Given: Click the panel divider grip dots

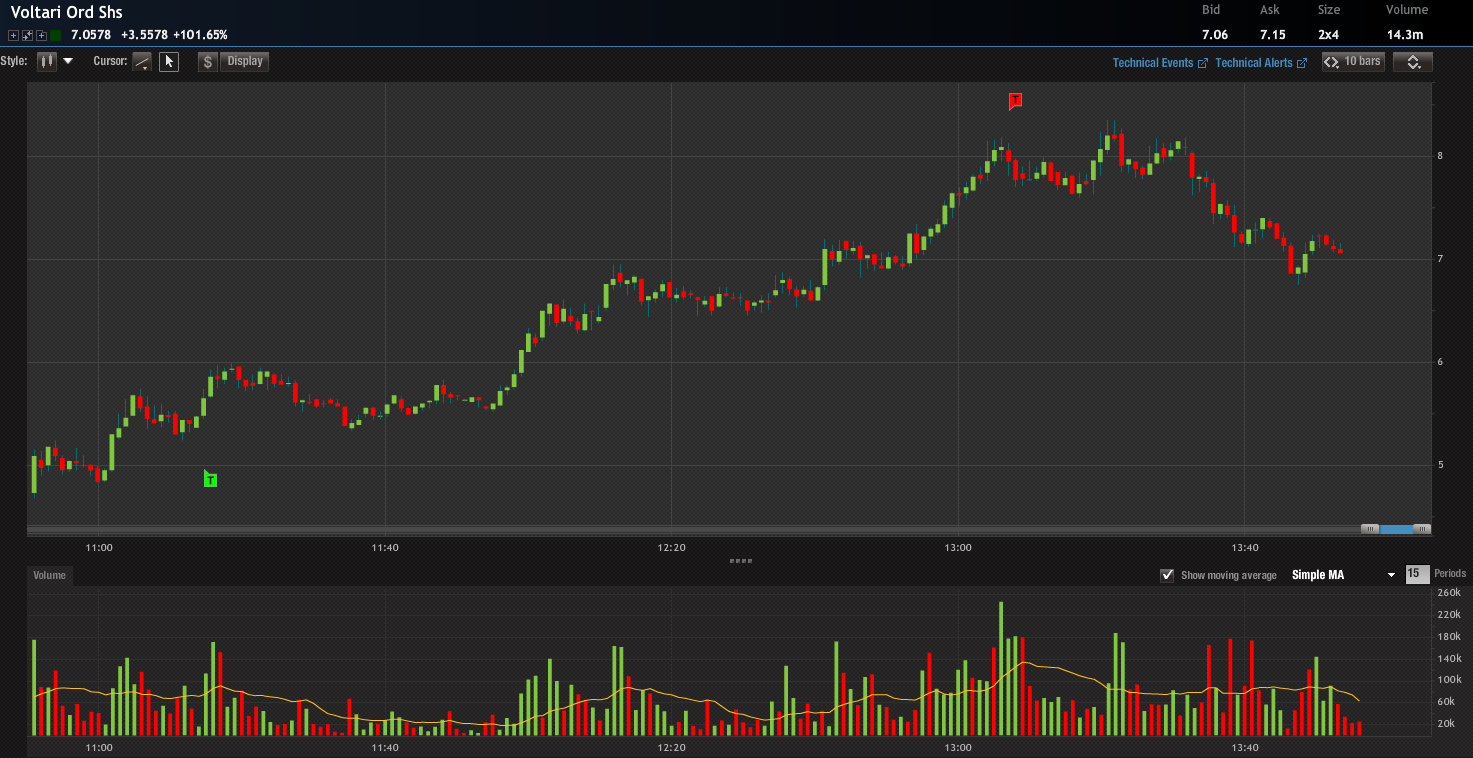Looking at the screenshot, I should (x=741, y=561).
